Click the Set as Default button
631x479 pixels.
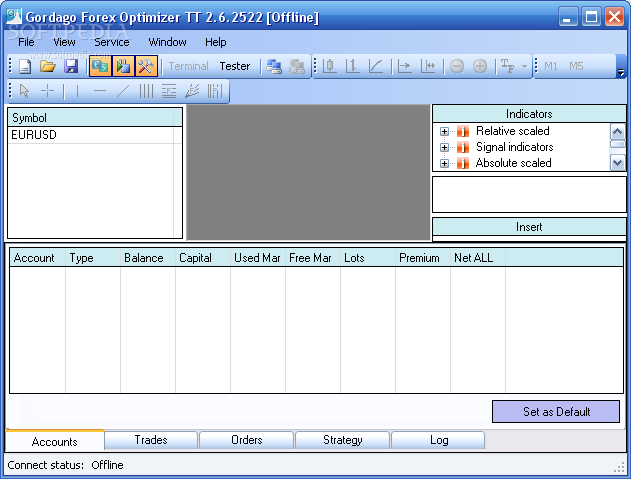(x=556, y=411)
